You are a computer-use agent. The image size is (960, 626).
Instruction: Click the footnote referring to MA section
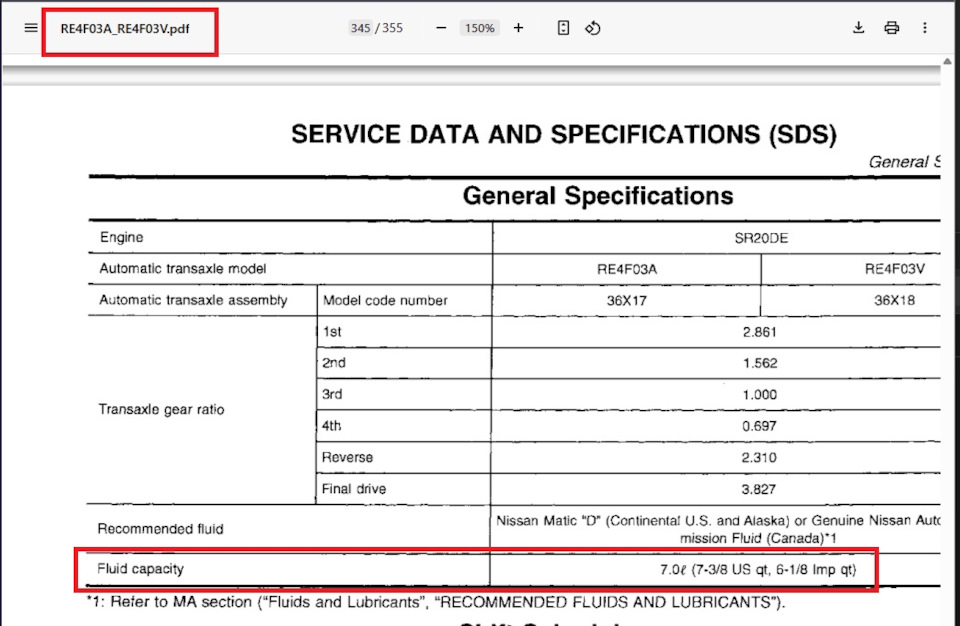coord(436,602)
